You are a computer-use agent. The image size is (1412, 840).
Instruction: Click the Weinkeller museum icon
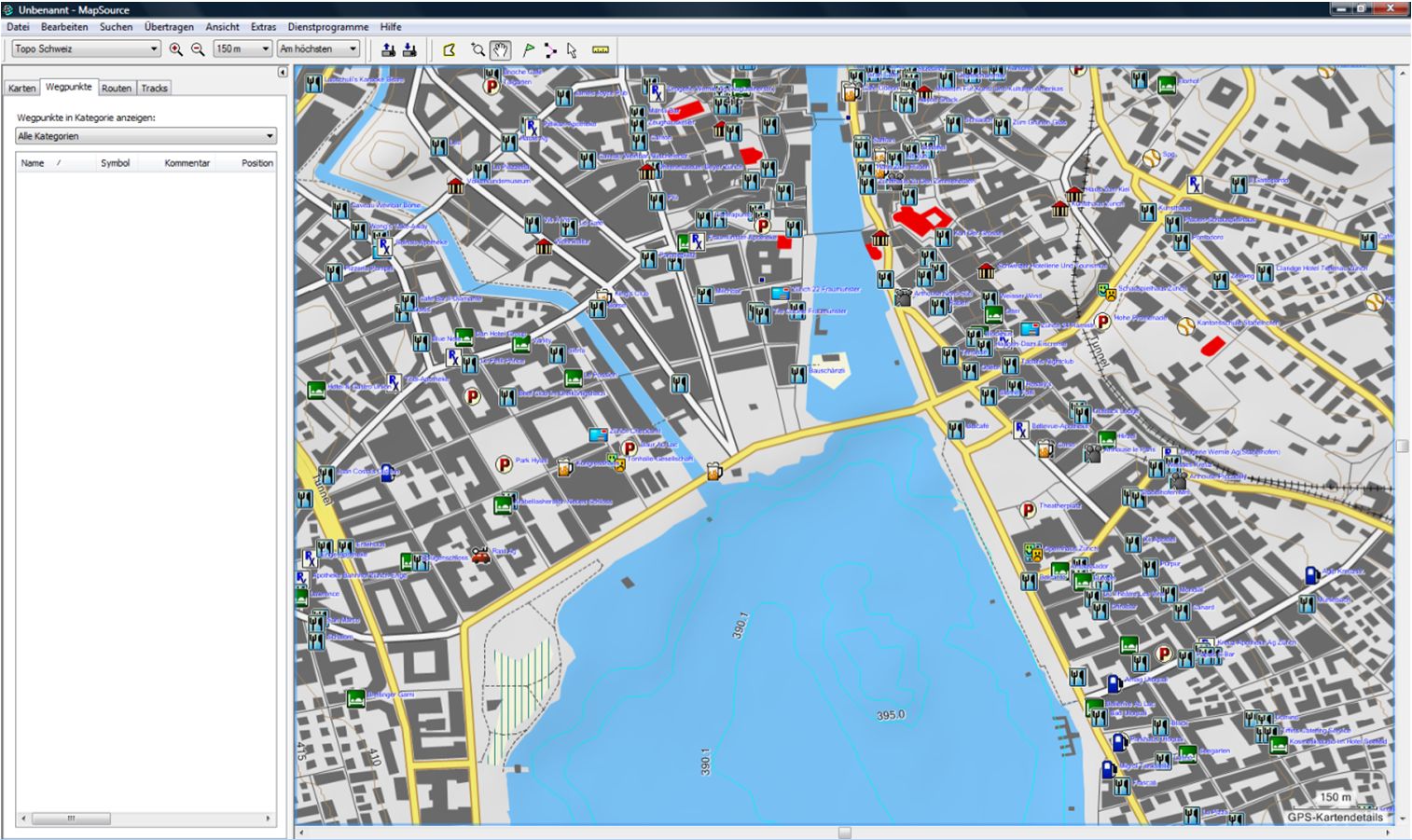tap(545, 246)
